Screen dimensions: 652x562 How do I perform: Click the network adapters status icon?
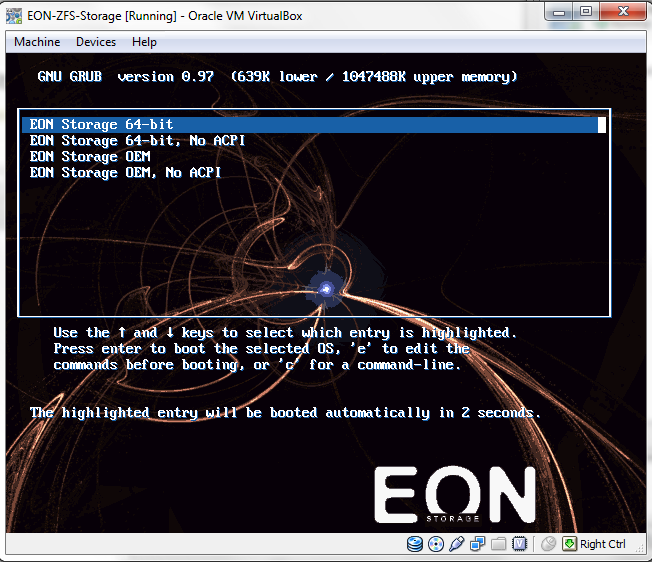point(477,544)
